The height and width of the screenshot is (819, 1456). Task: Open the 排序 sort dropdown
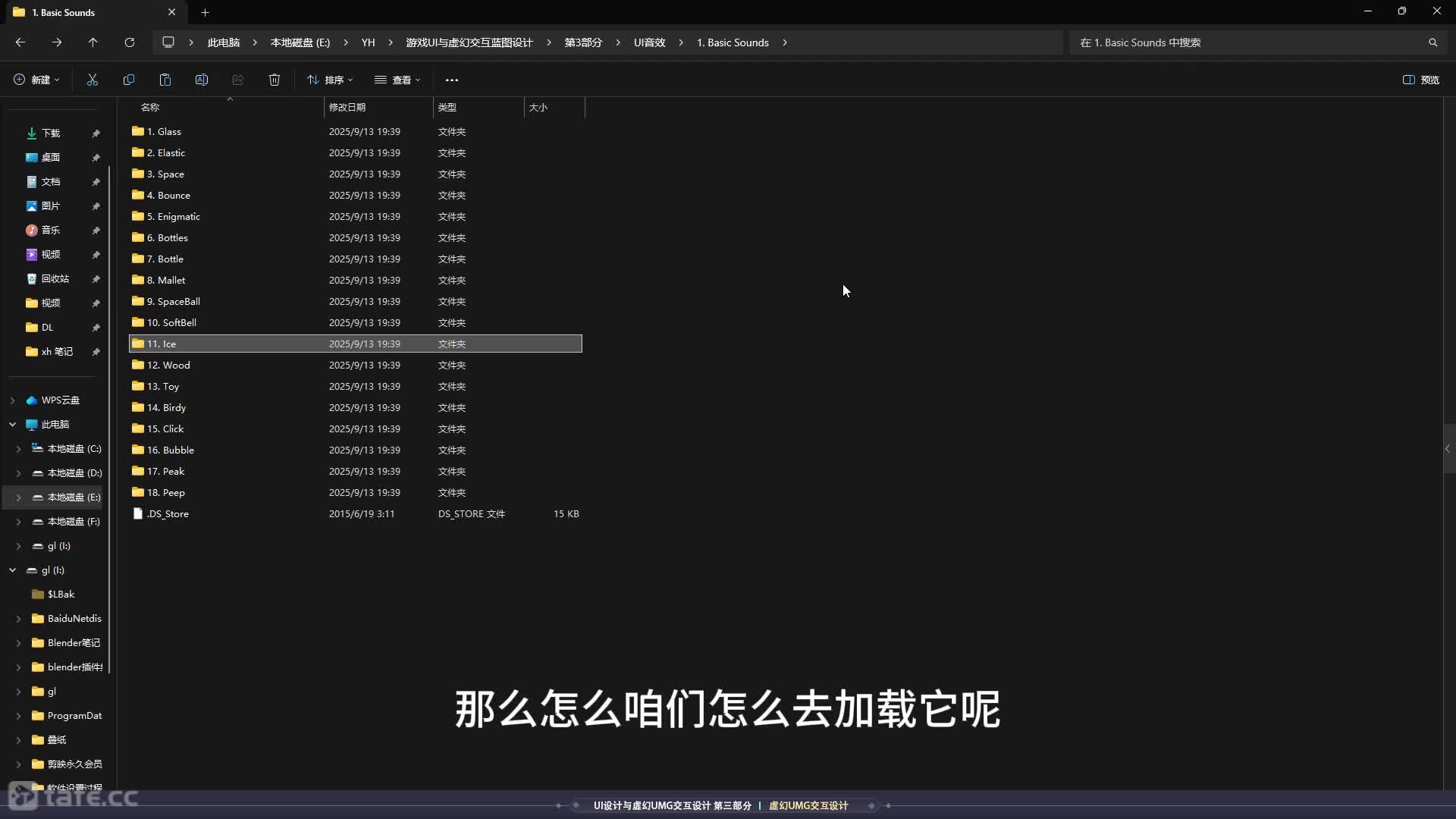coord(330,80)
